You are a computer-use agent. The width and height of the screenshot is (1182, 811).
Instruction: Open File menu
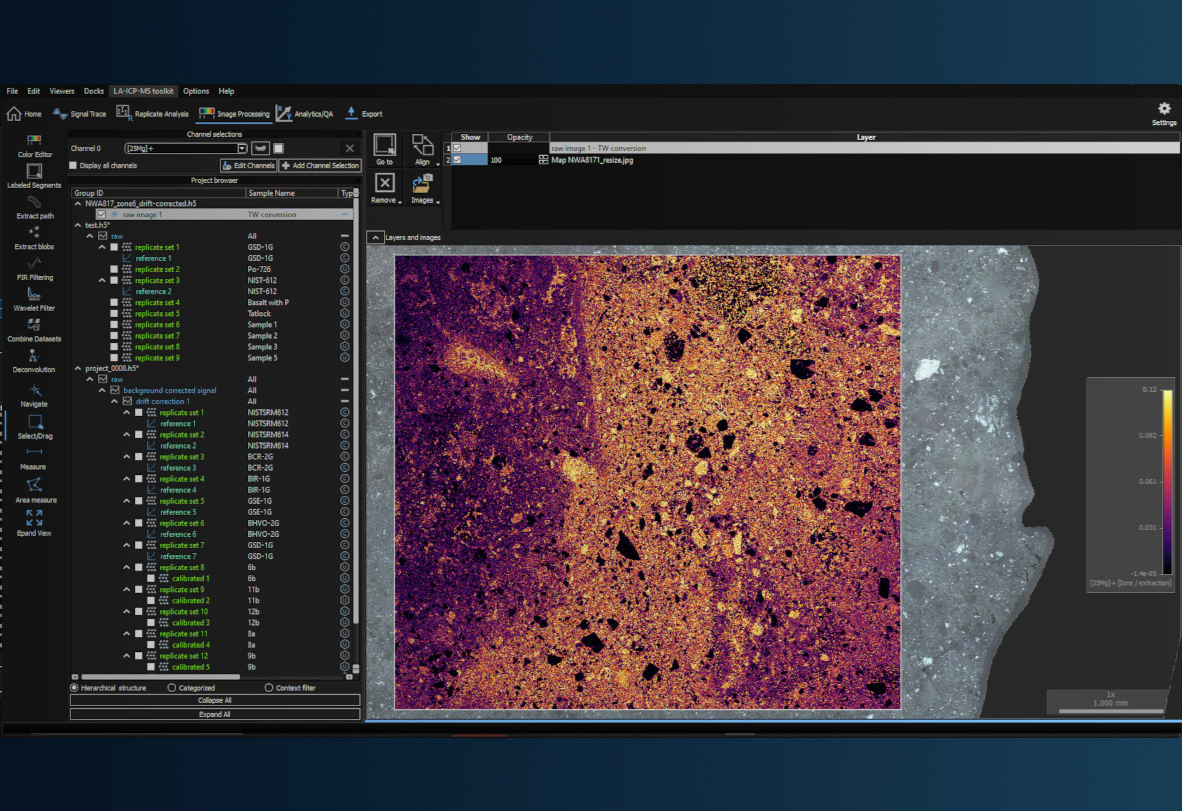pyautogui.click(x=12, y=91)
